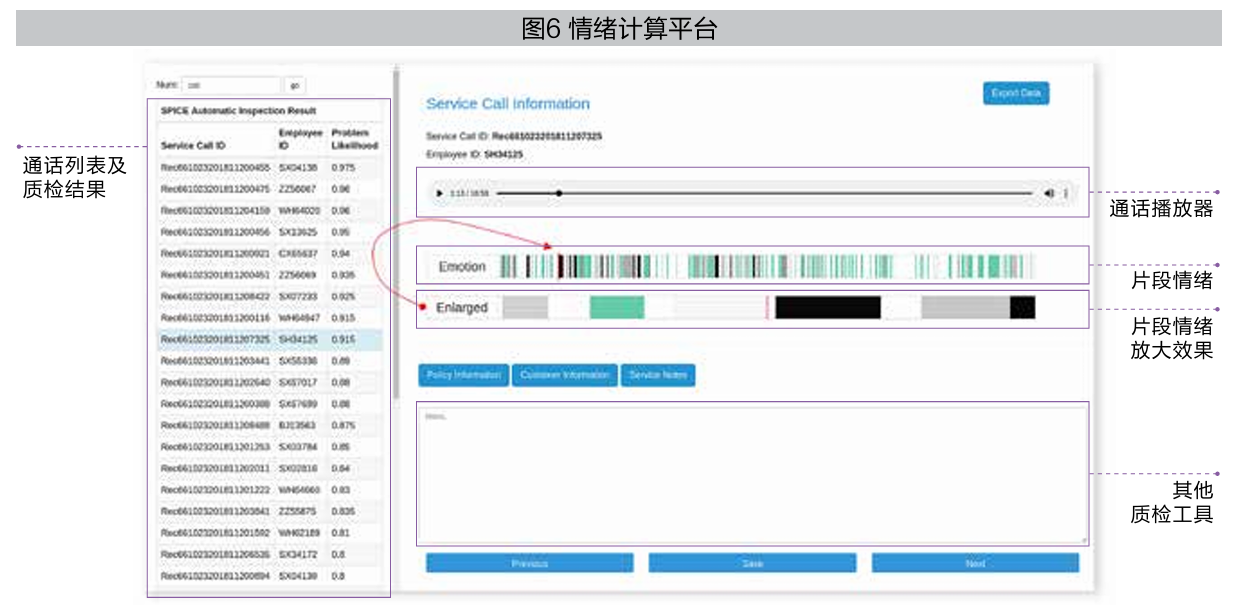The height and width of the screenshot is (605, 1235).
Task: Select call row with employee SH34125
Action: 270,339
